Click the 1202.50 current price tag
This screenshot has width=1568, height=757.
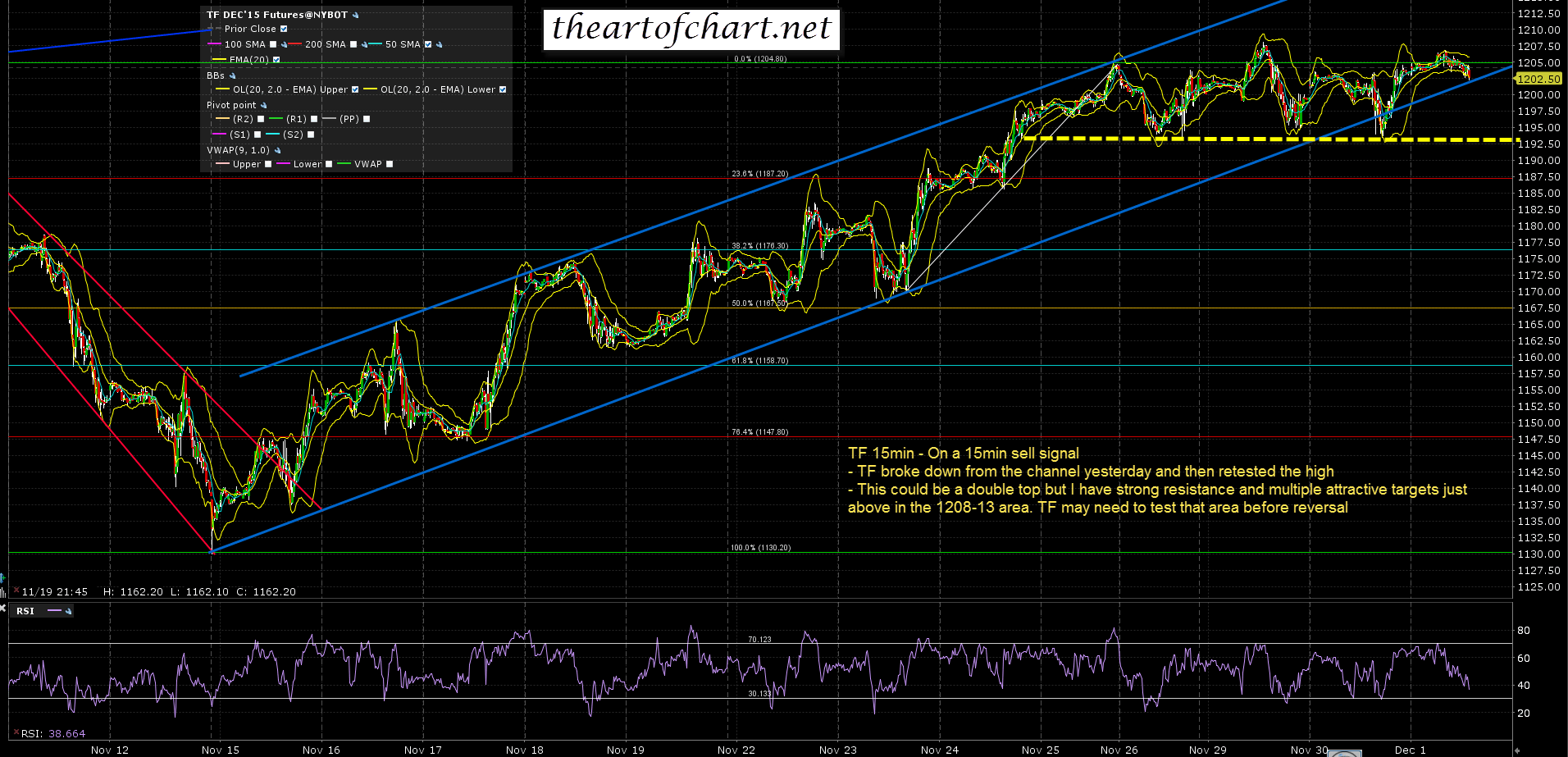[x=1538, y=79]
